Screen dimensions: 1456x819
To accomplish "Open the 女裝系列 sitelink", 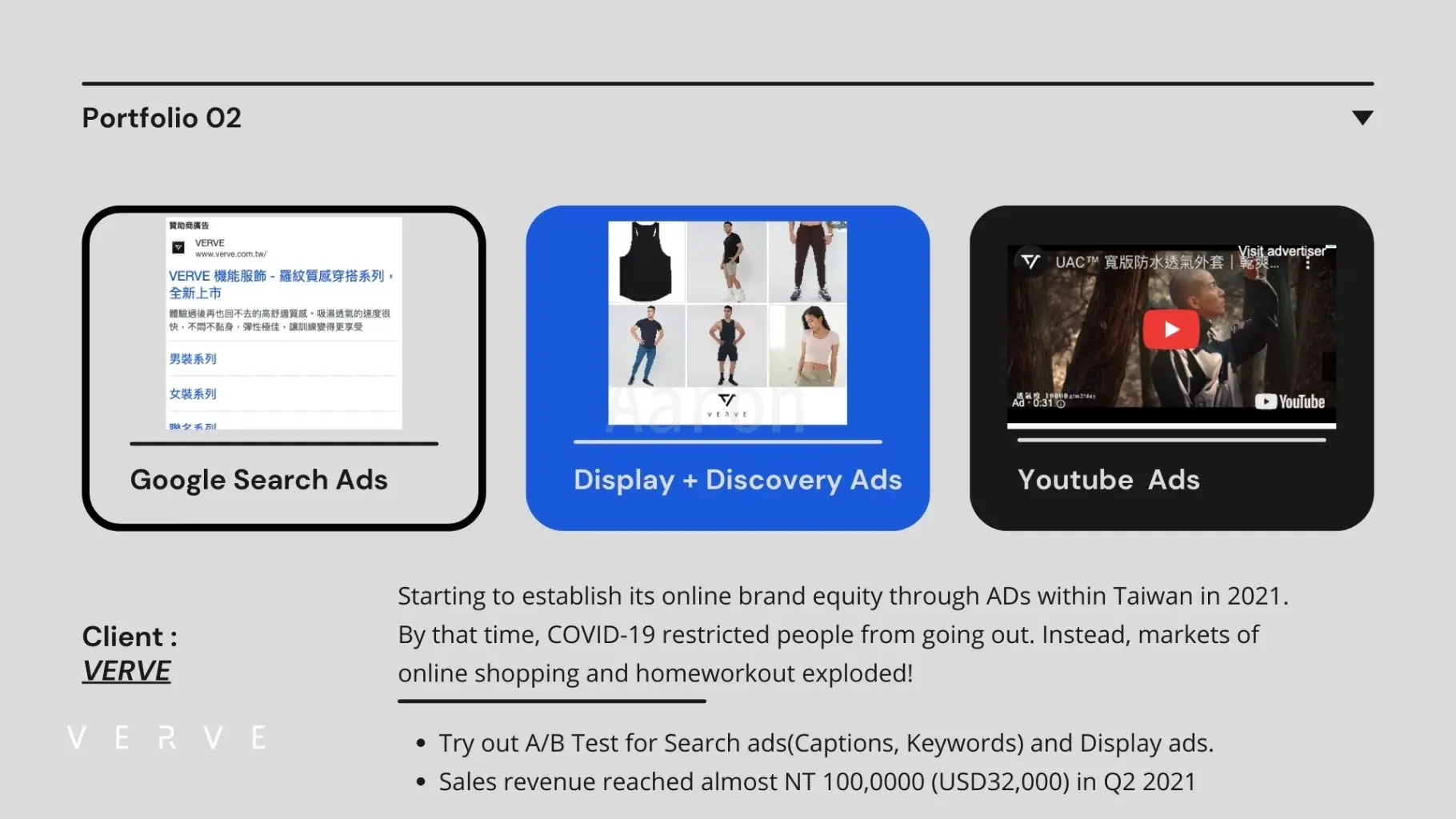I will pos(193,394).
